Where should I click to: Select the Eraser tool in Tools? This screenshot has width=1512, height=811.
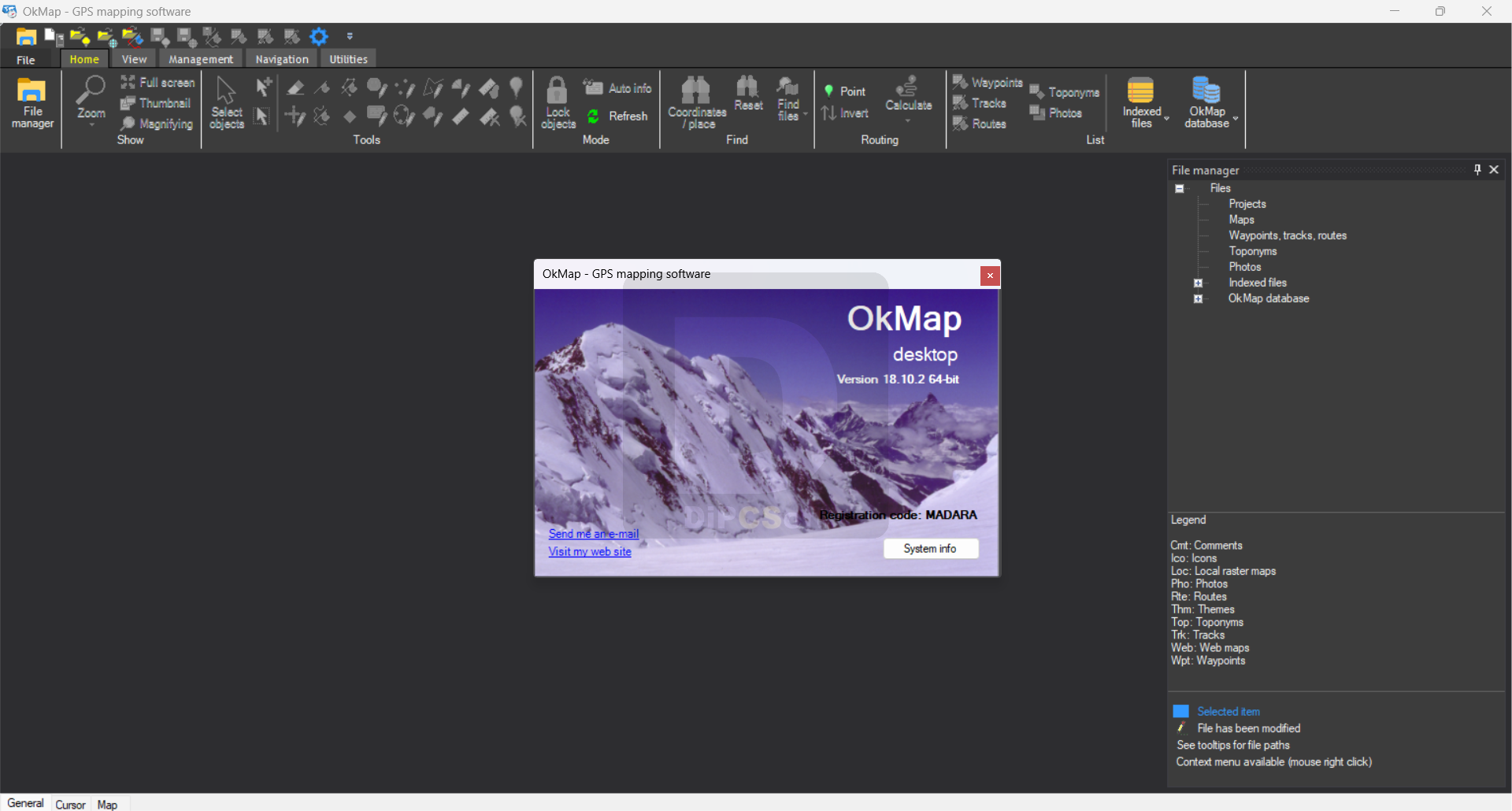click(295, 87)
